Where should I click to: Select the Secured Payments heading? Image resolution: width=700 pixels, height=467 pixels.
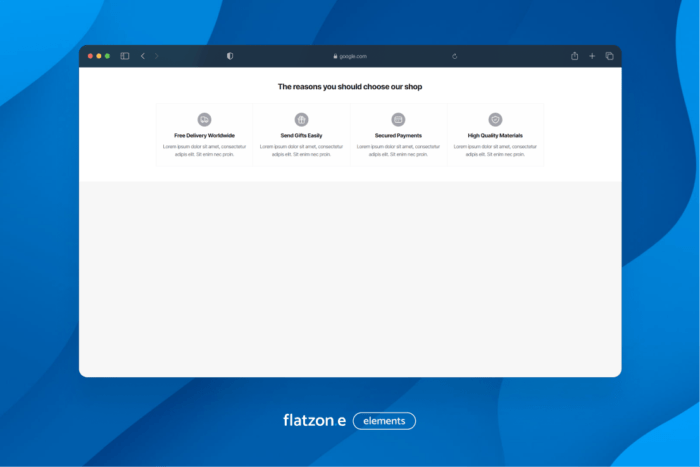(398, 135)
